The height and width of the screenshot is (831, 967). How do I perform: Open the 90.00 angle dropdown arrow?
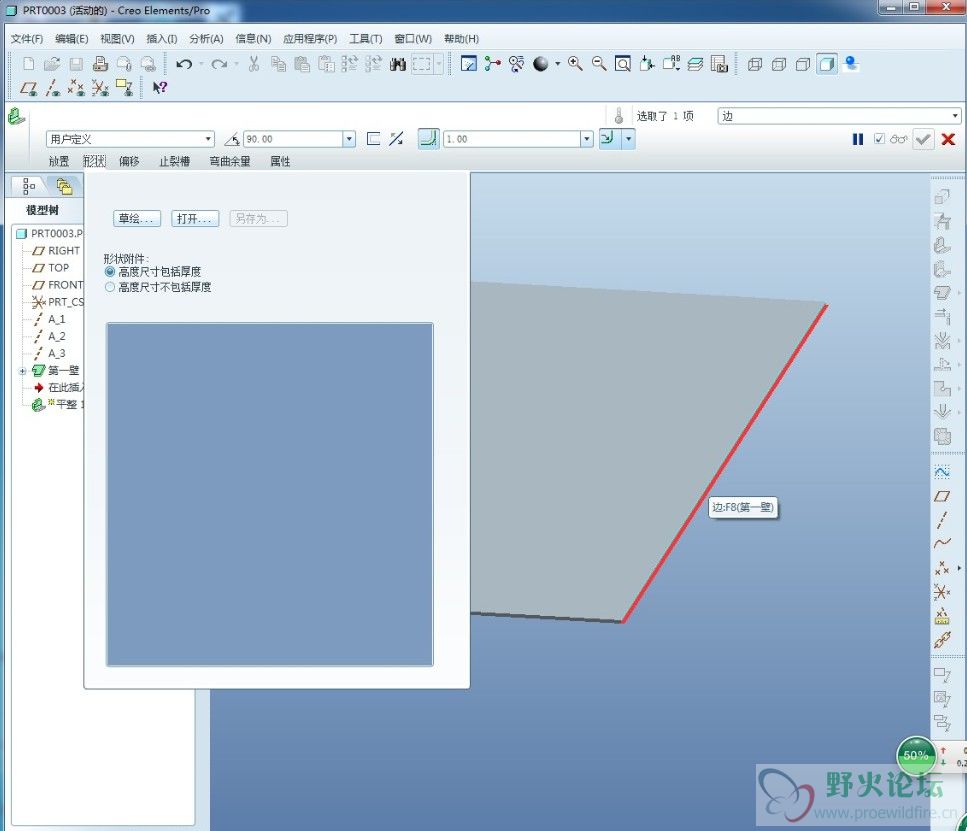350,139
